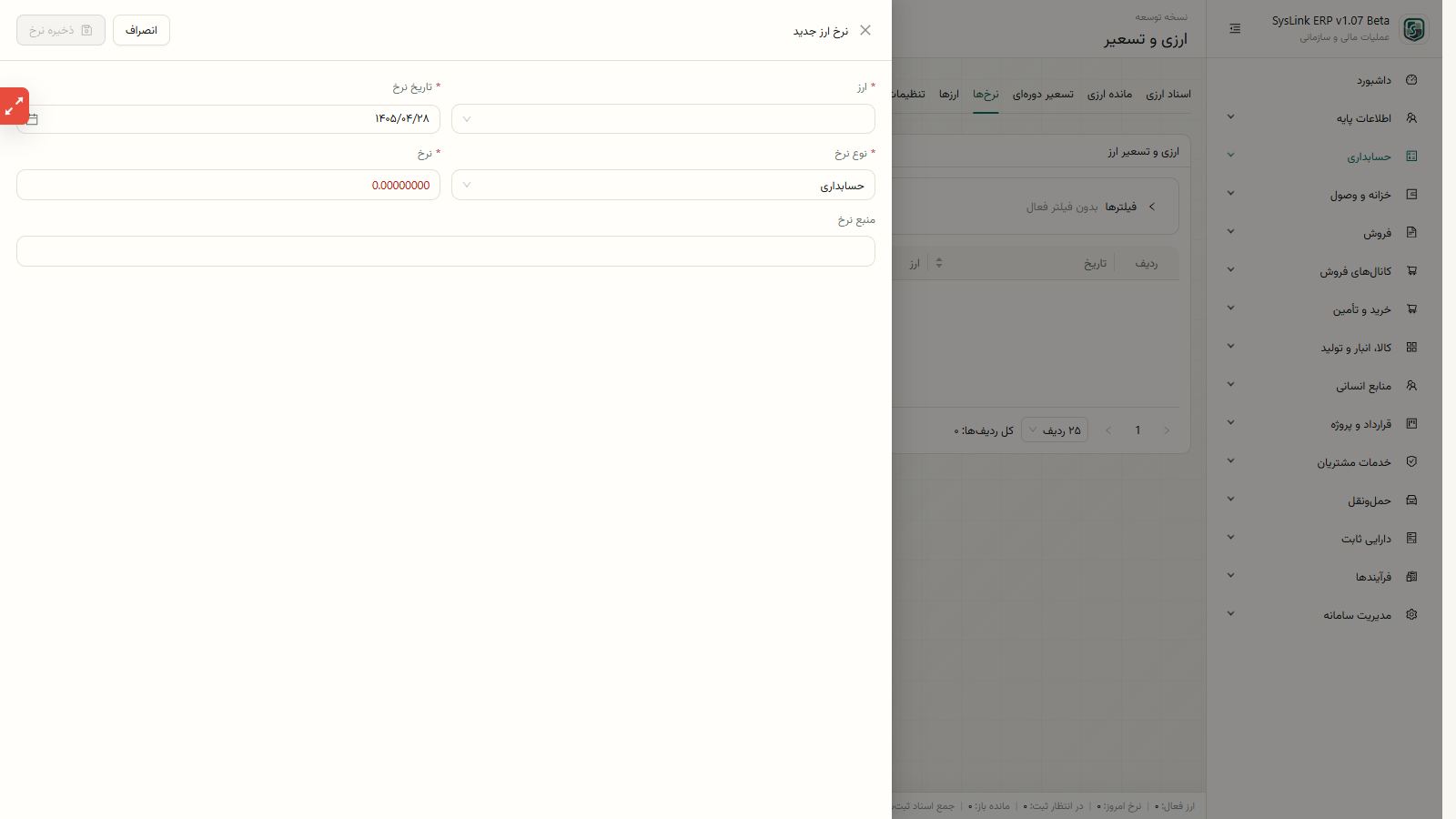1456x819 pixels.
Task: Go to next page arrow in pagination
Action: pos(1108,430)
